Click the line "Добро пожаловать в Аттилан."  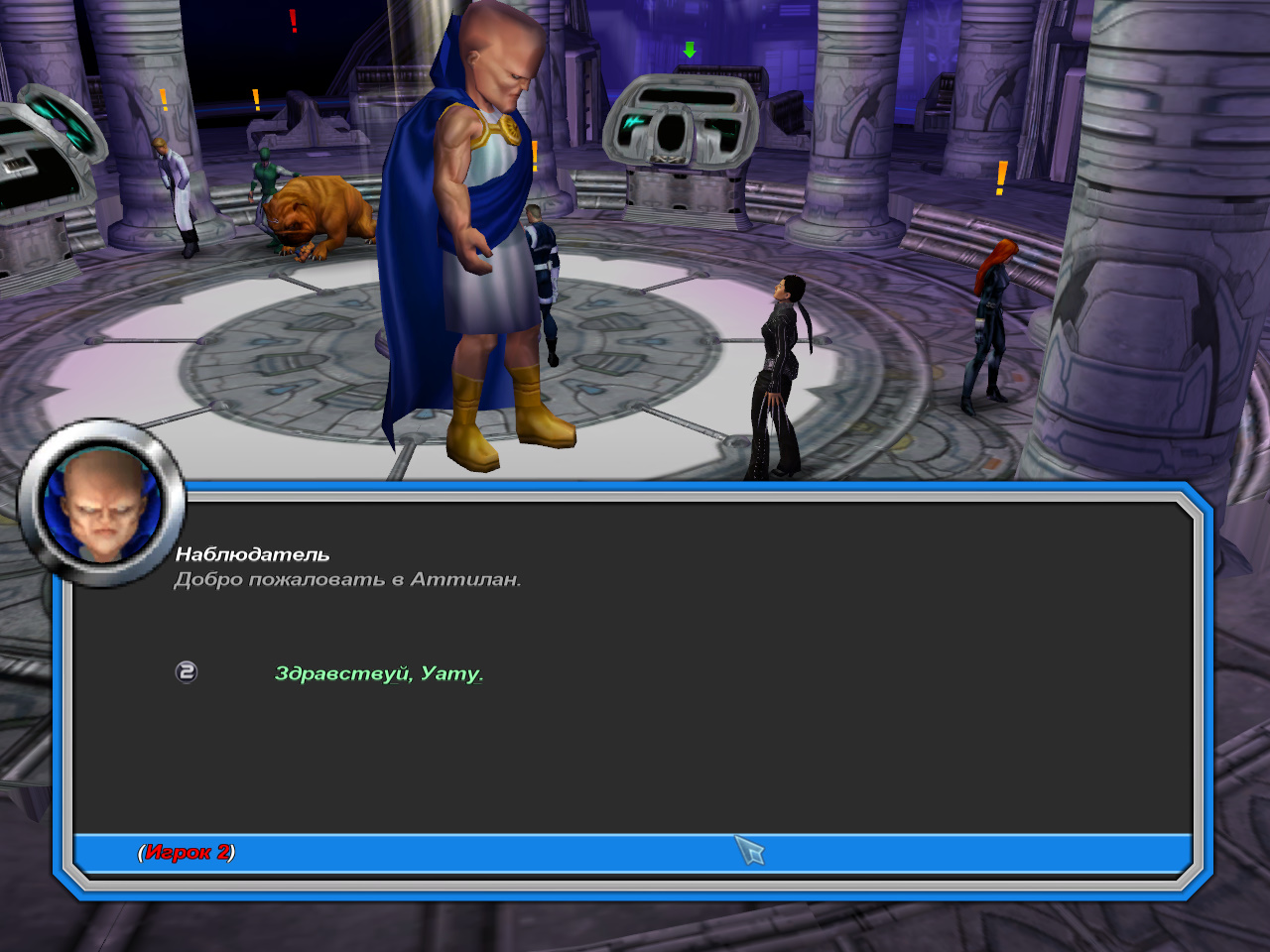(347, 579)
